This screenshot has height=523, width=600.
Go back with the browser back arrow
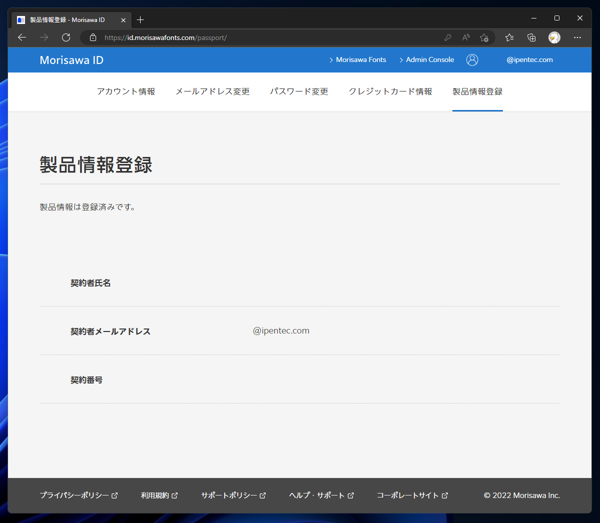click(22, 37)
